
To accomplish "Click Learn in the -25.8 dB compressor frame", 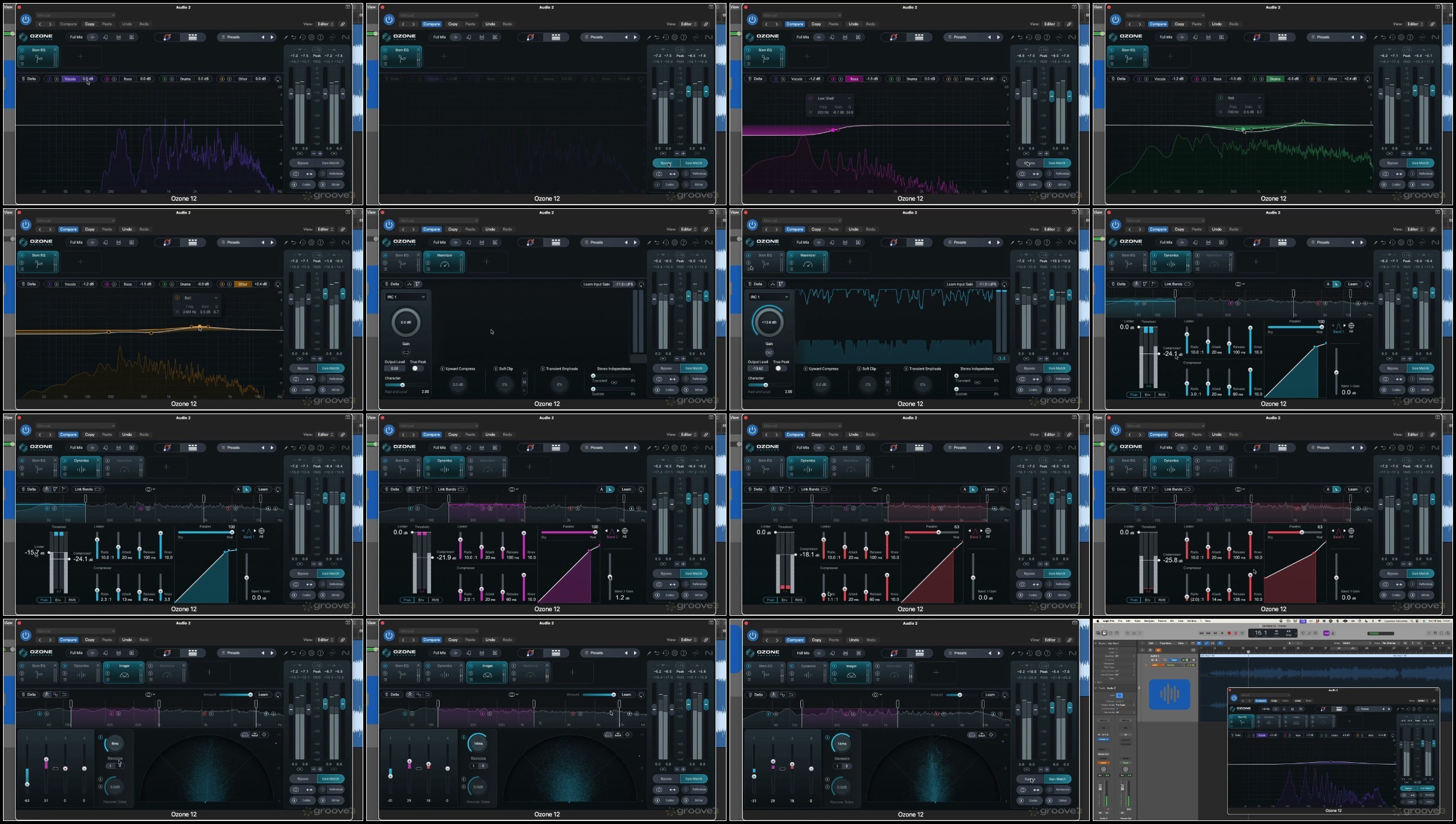I will click(1353, 490).
